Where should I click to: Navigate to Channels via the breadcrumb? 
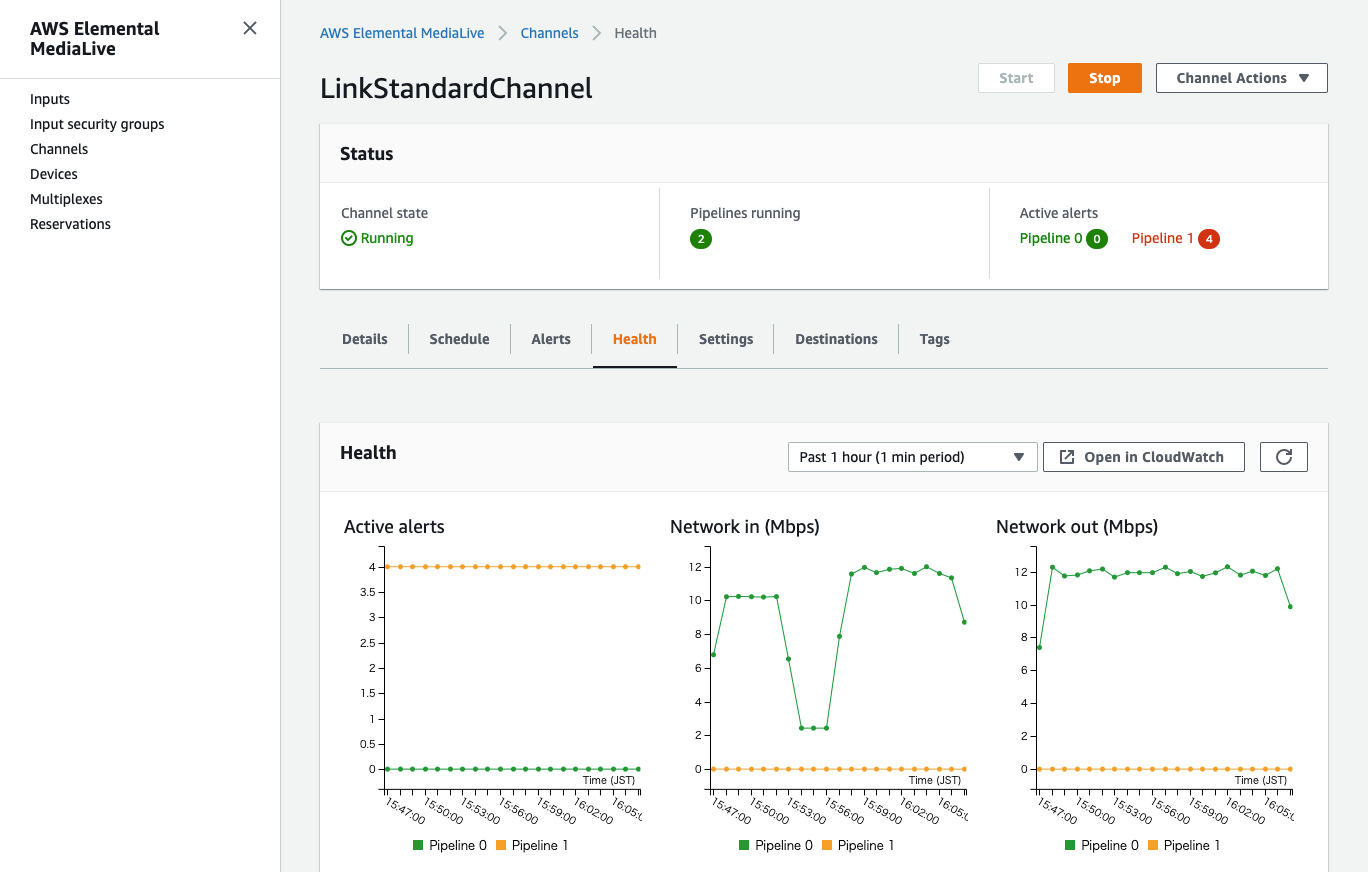(549, 32)
